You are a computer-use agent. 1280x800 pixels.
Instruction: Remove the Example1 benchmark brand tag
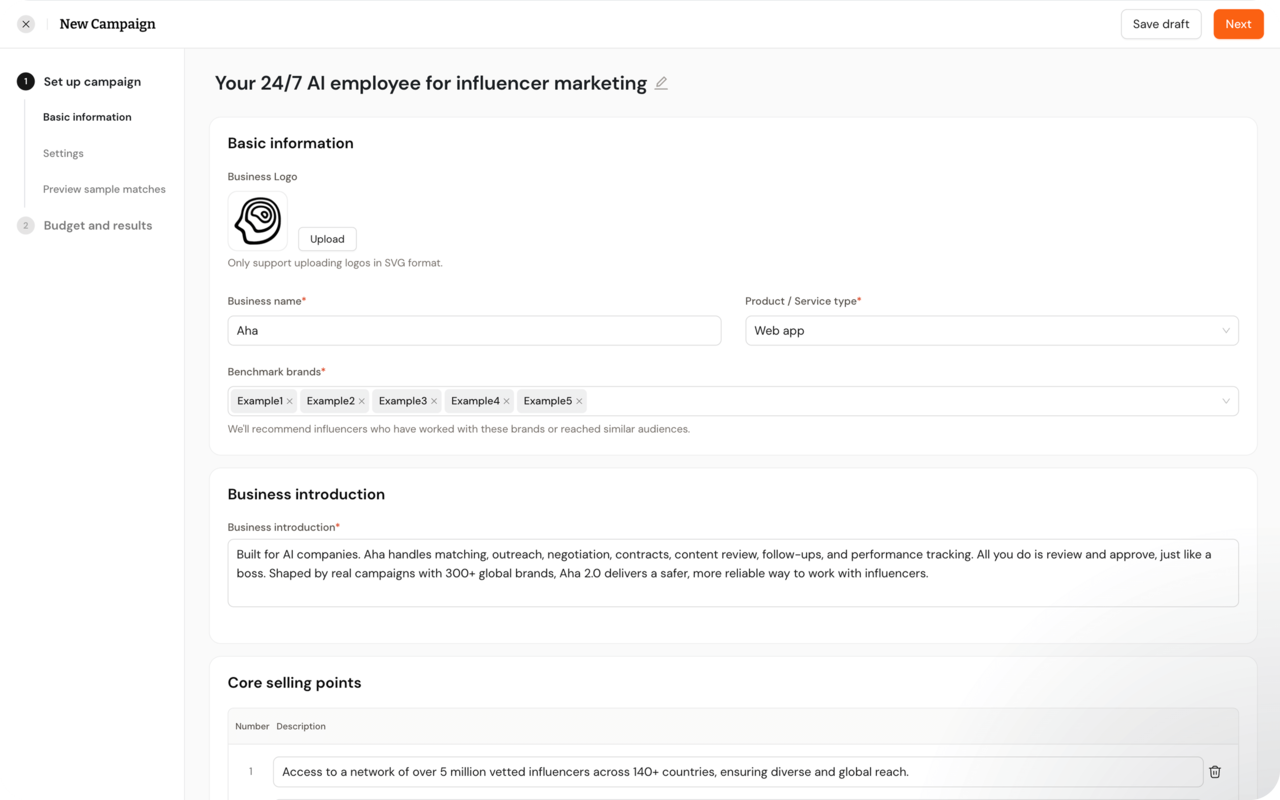(290, 401)
